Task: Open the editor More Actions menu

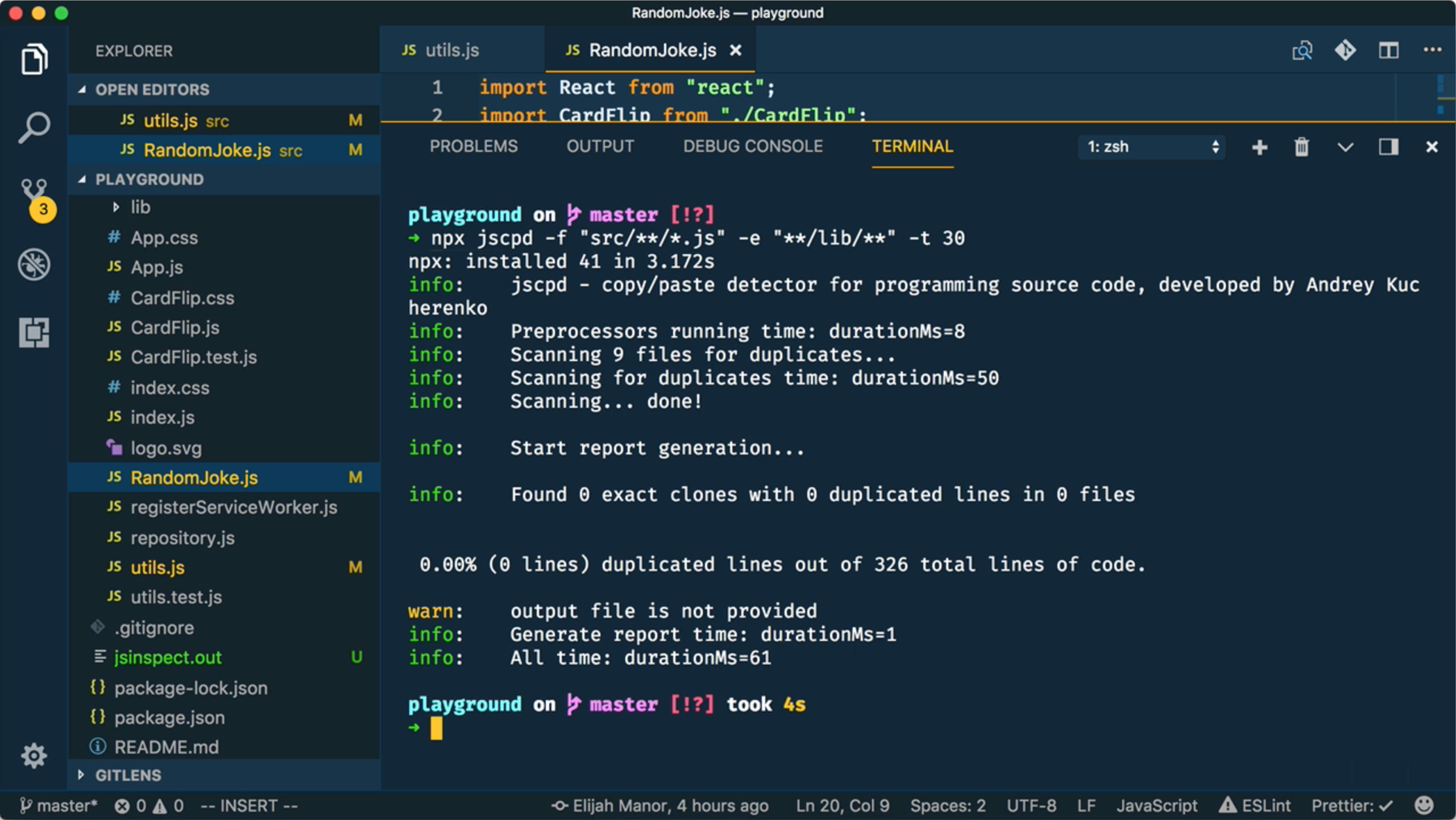Action: (x=1431, y=50)
